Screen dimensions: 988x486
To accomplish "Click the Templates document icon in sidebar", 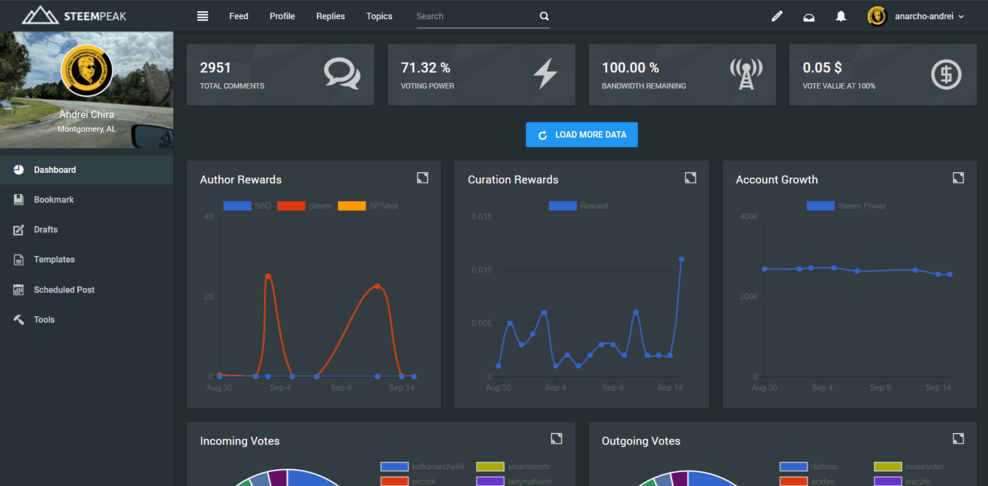I will 19,260.
